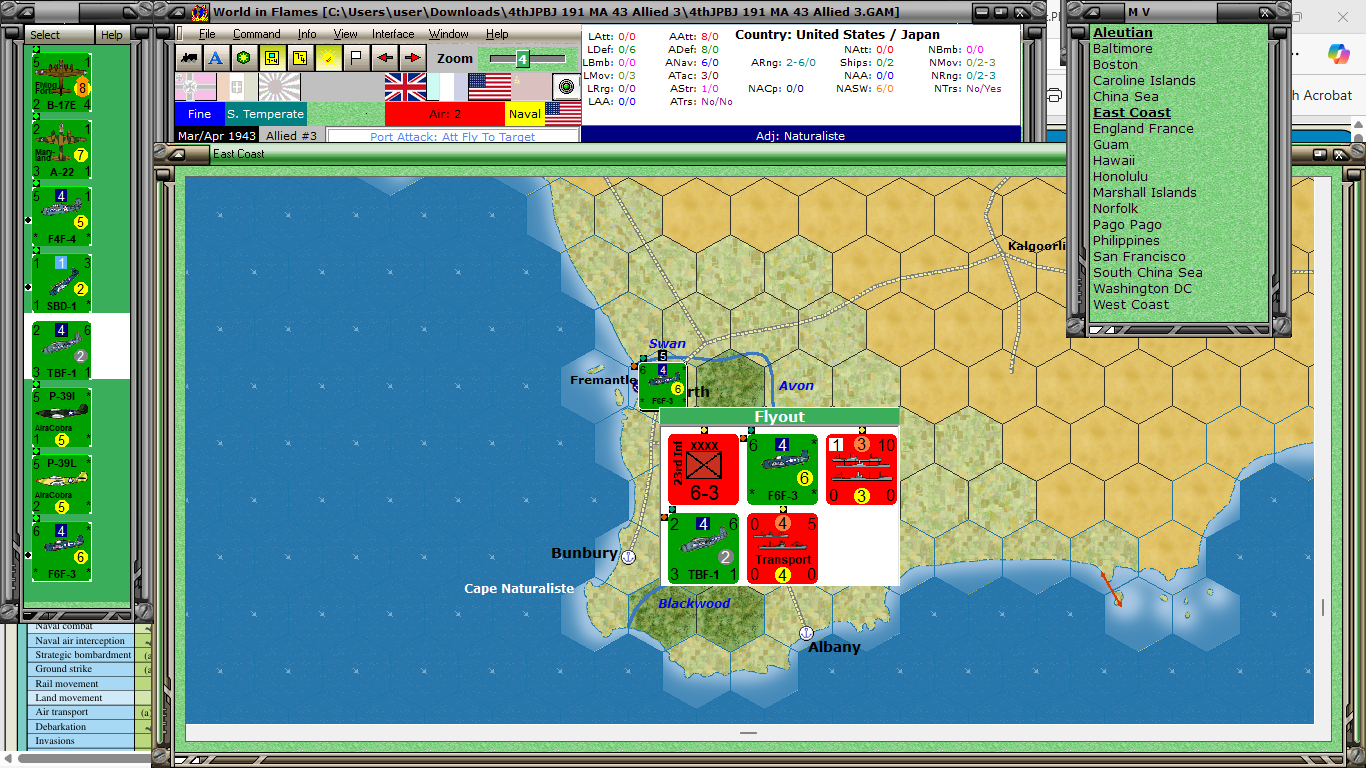
Task: Click the red Air: 2 indicator
Action: tap(445, 114)
